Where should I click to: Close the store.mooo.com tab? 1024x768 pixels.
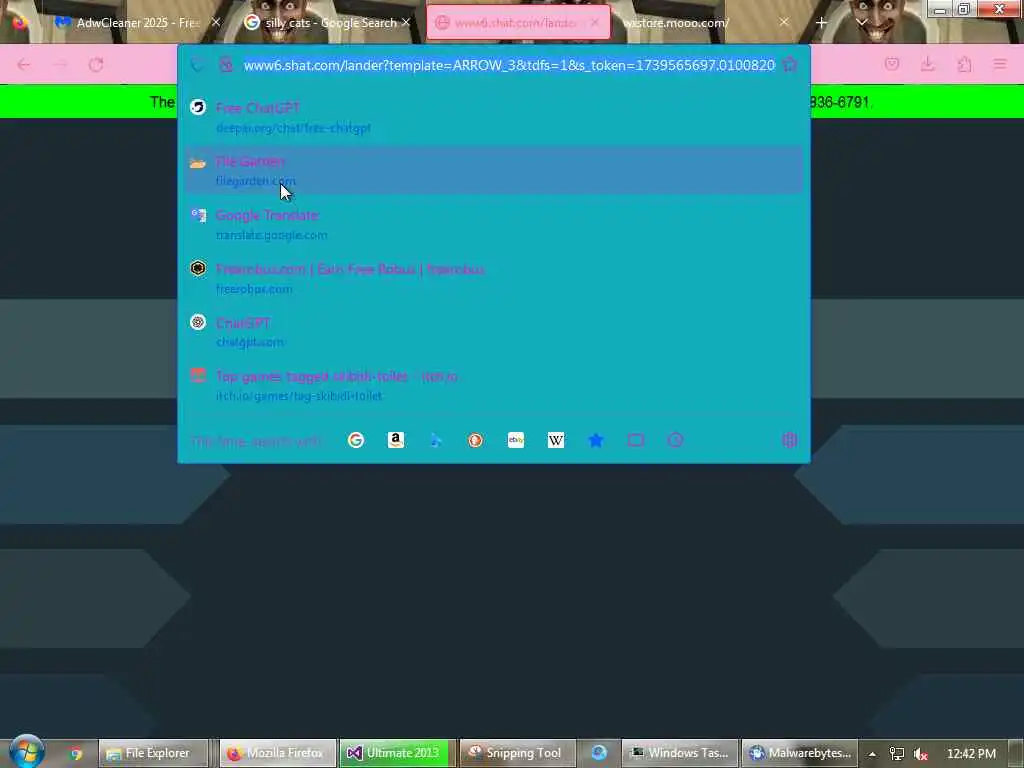click(784, 22)
